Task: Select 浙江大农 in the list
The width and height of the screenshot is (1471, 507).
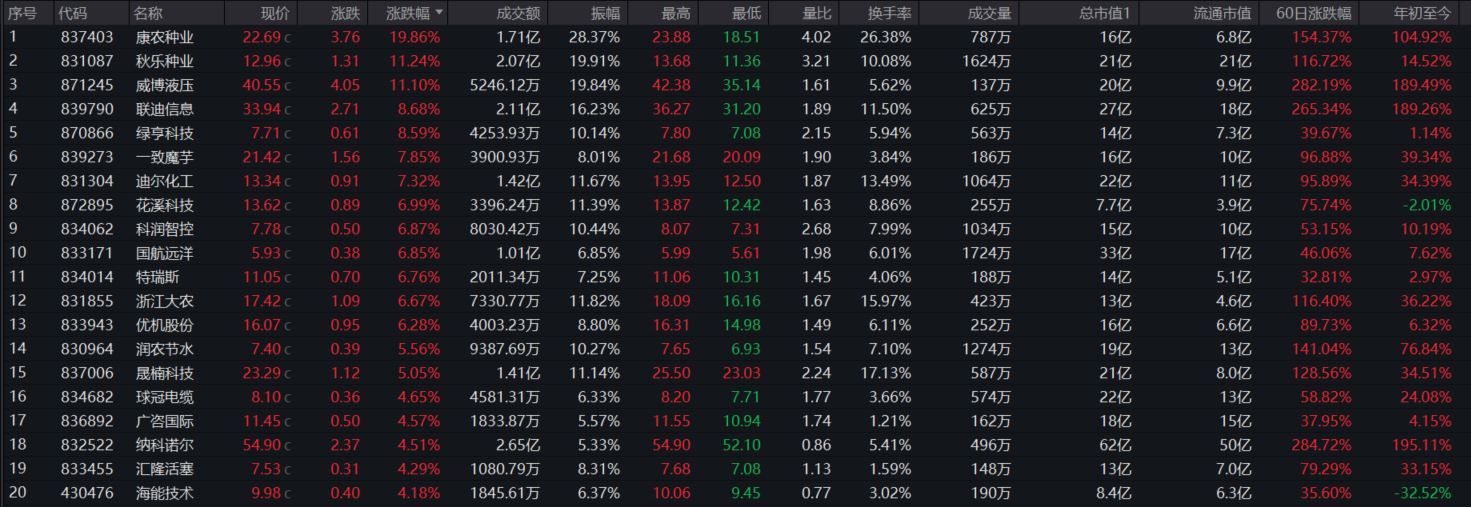Action: [165, 301]
